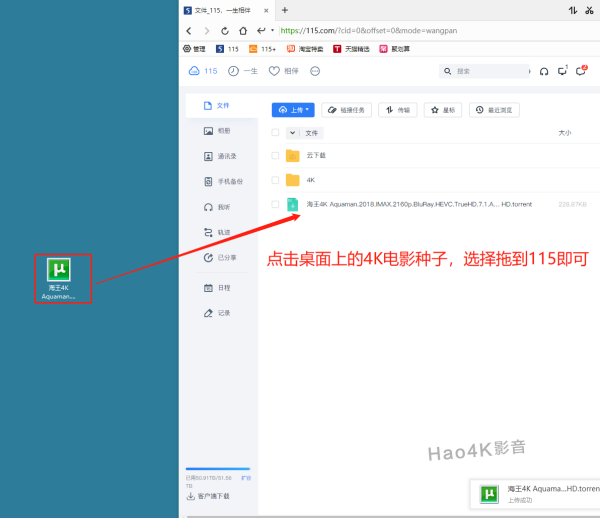
Task: Switch to the 一生 tab
Action: click(241, 71)
